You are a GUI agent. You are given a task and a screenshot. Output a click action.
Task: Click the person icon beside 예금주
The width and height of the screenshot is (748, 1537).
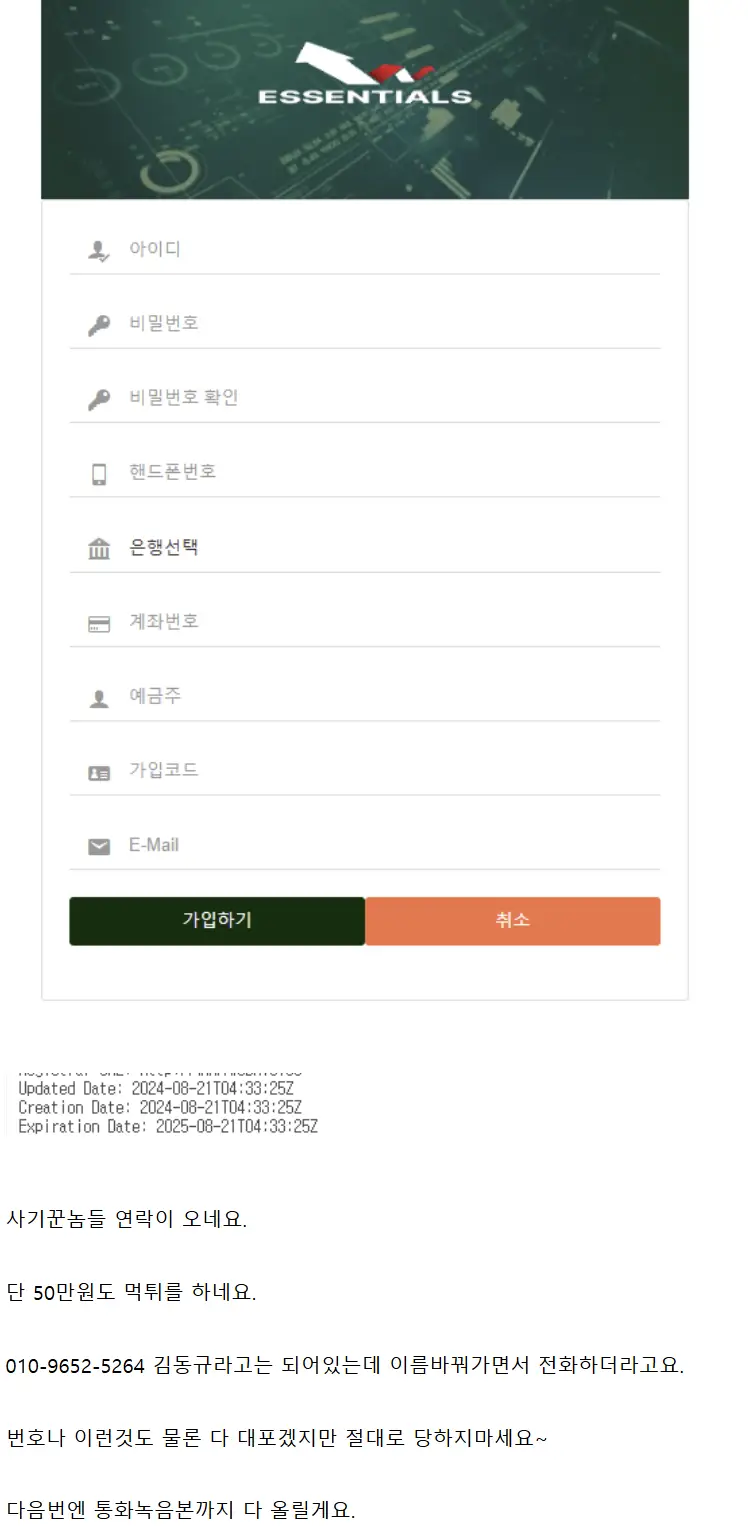[x=99, y=699]
